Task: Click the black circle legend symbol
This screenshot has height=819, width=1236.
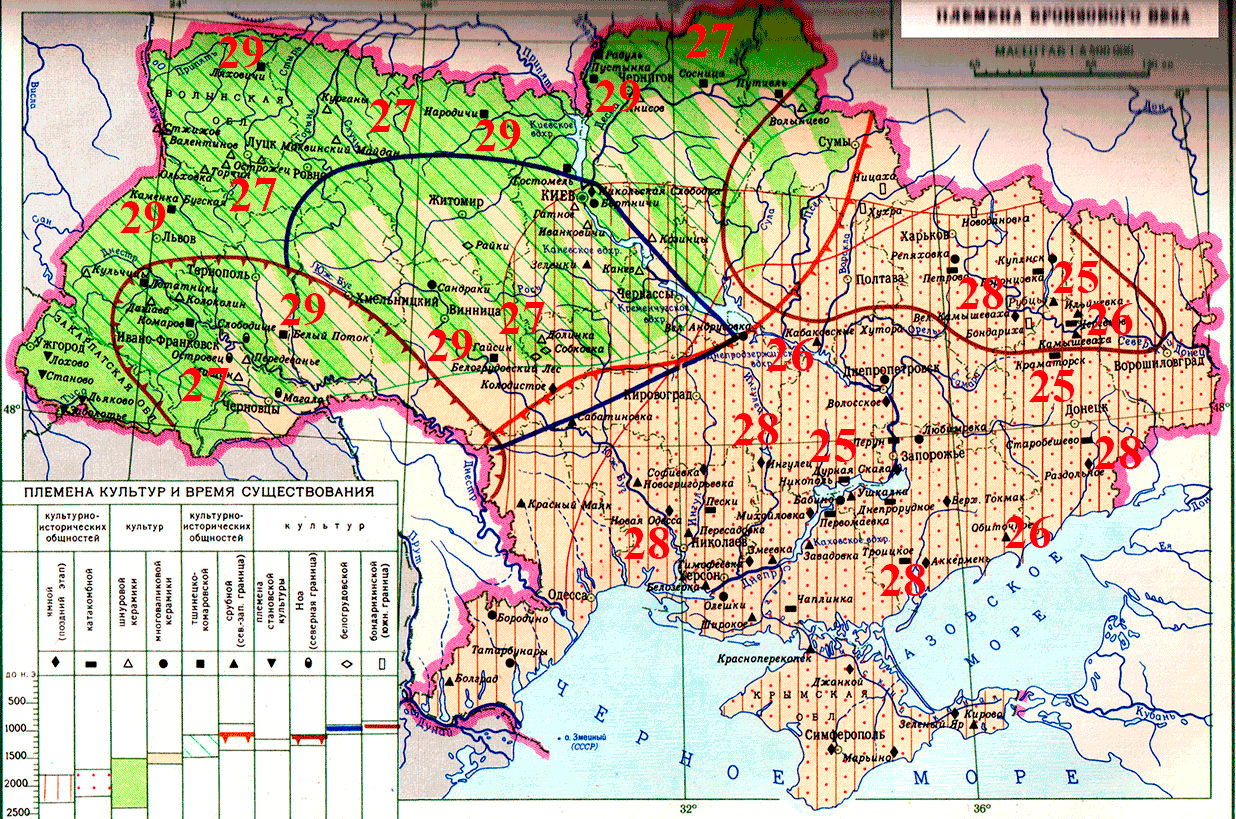Action: (165, 662)
